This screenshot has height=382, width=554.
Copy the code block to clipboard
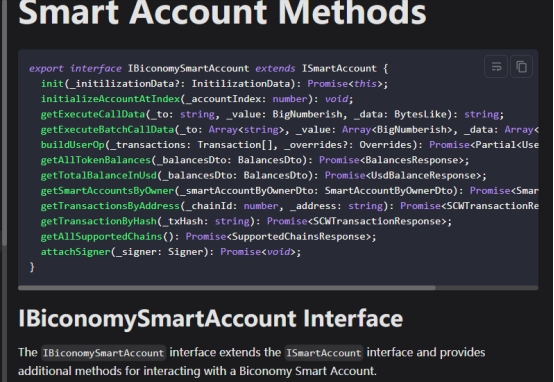tap(521, 66)
